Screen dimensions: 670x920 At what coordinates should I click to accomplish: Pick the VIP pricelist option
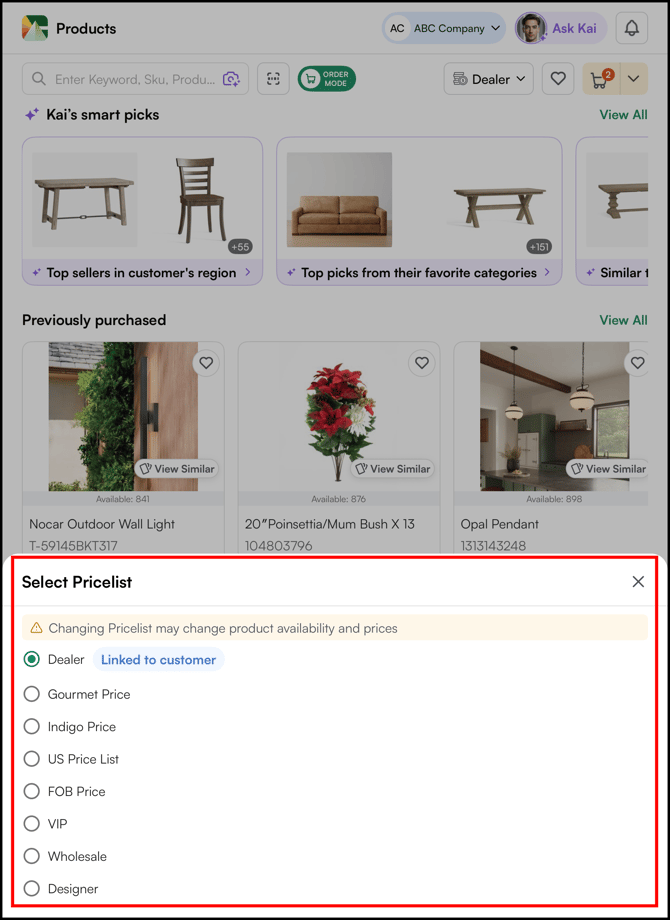(x=32, y=824)
